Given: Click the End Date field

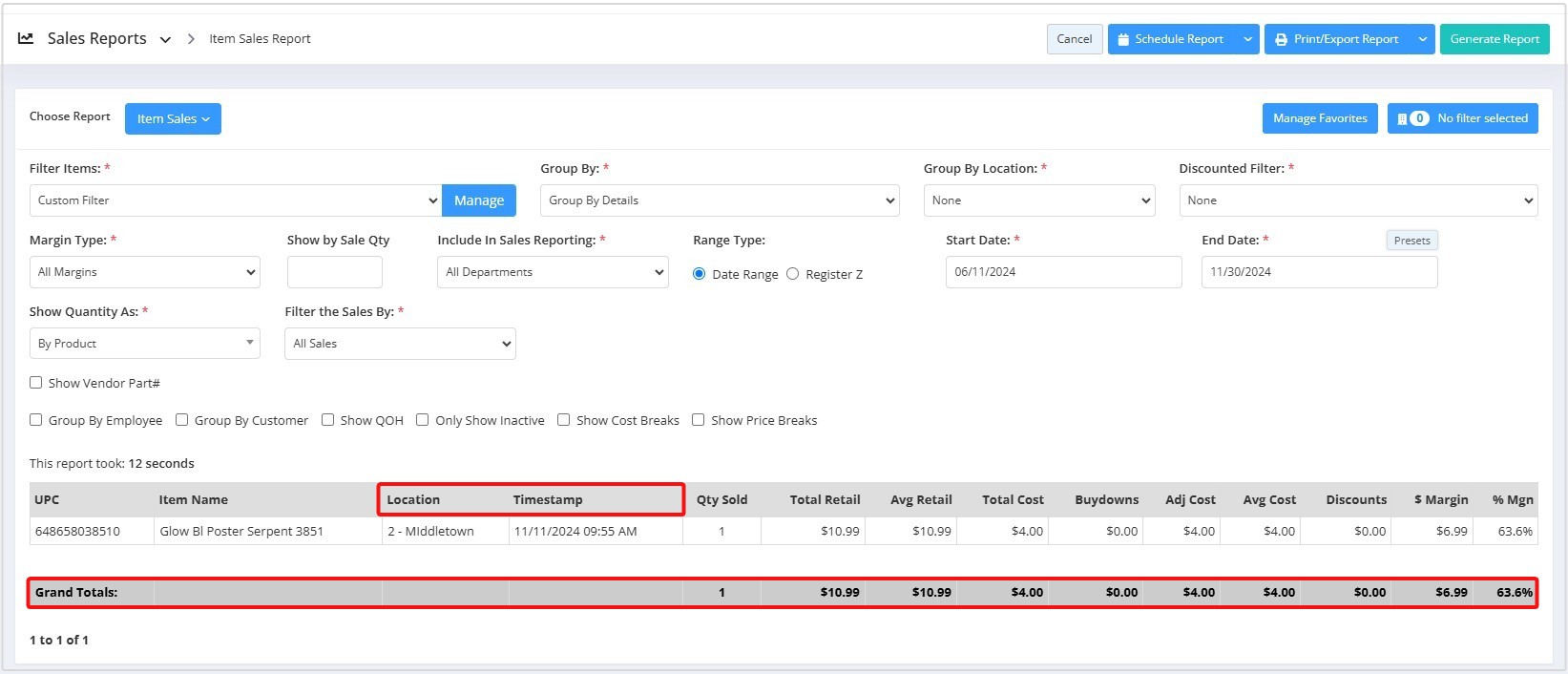Looking at the screenshot, I should click(x=1320, y=272).
